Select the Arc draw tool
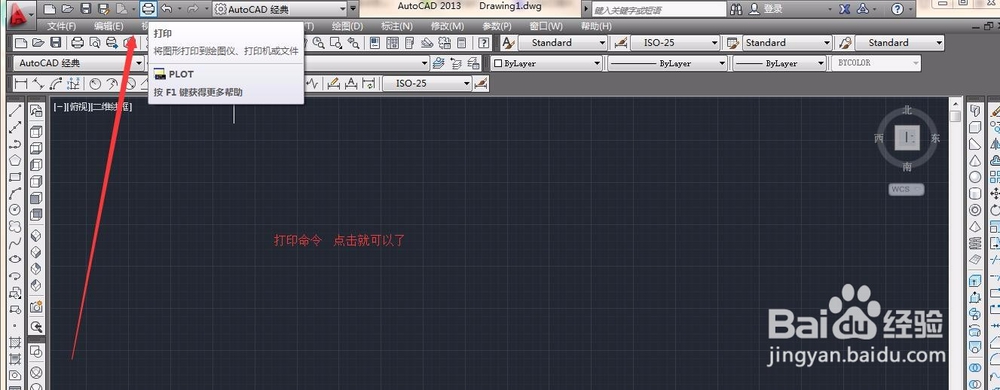 (15, 193)
